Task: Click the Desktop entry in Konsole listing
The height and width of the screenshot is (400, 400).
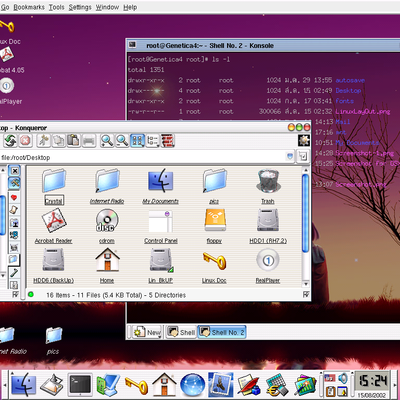Action: pos(348,90)
